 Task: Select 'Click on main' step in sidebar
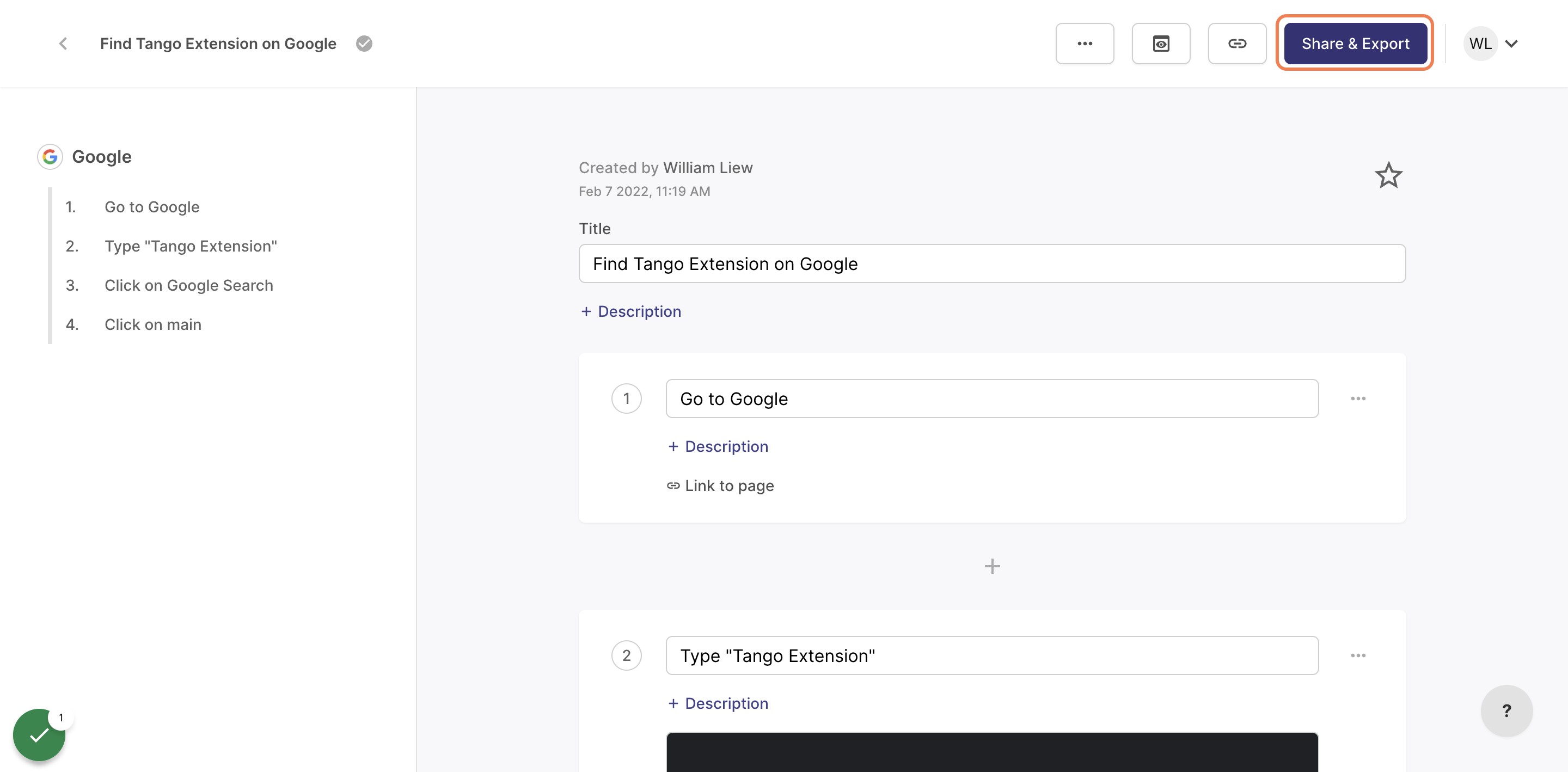tap(153, 324)
